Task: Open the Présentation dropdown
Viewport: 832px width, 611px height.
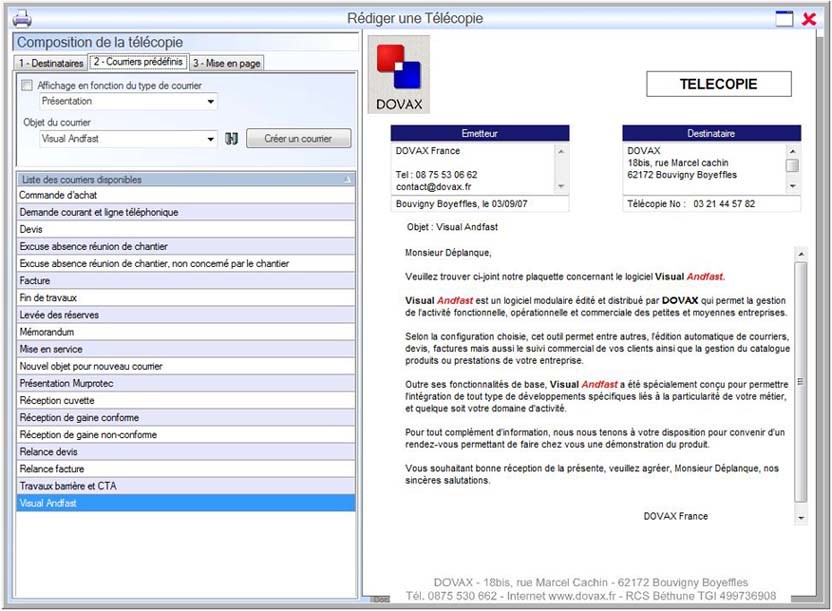Action: point(211,101)
